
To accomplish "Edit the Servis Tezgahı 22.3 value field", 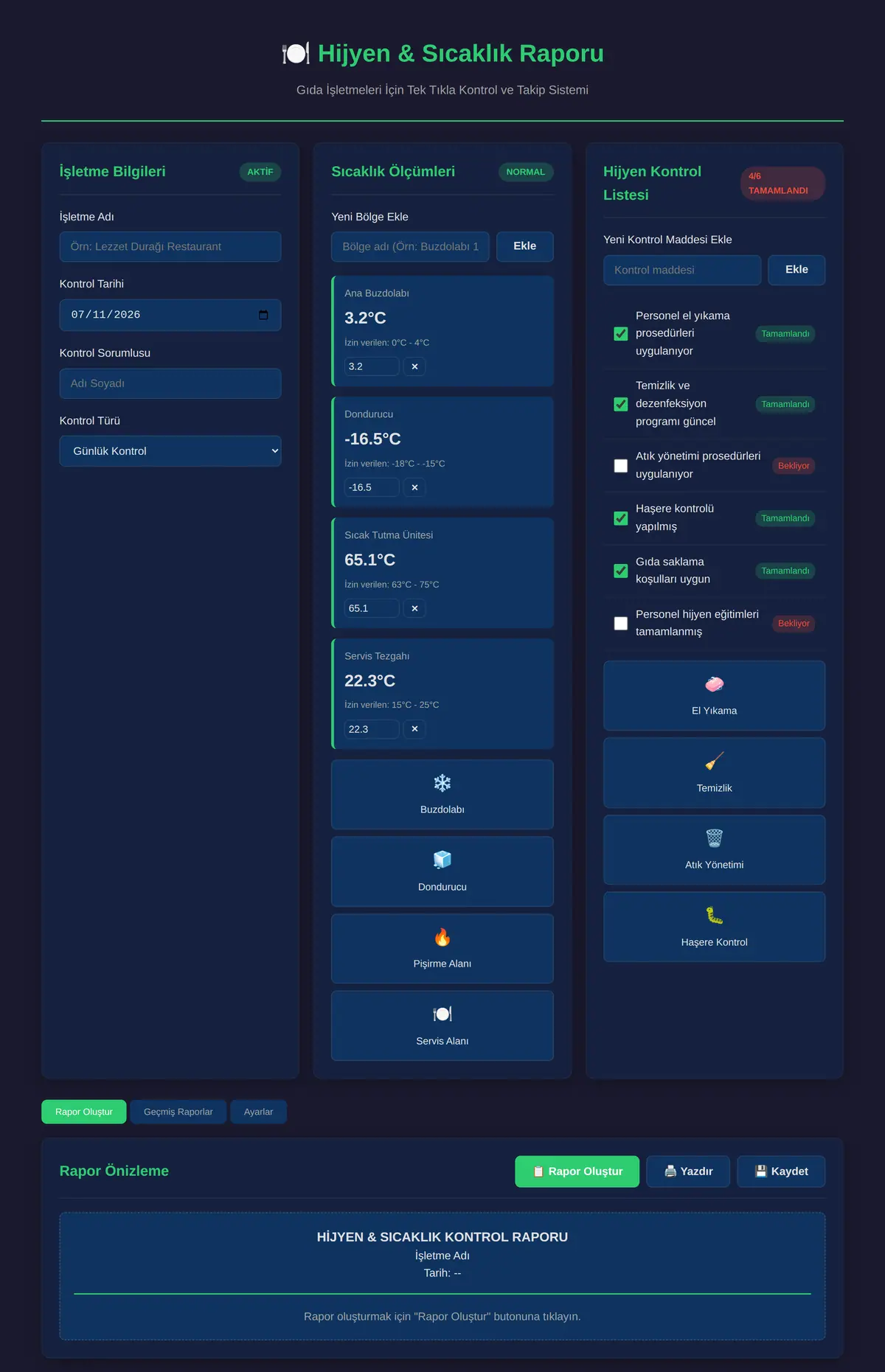I will coord(372,729).
